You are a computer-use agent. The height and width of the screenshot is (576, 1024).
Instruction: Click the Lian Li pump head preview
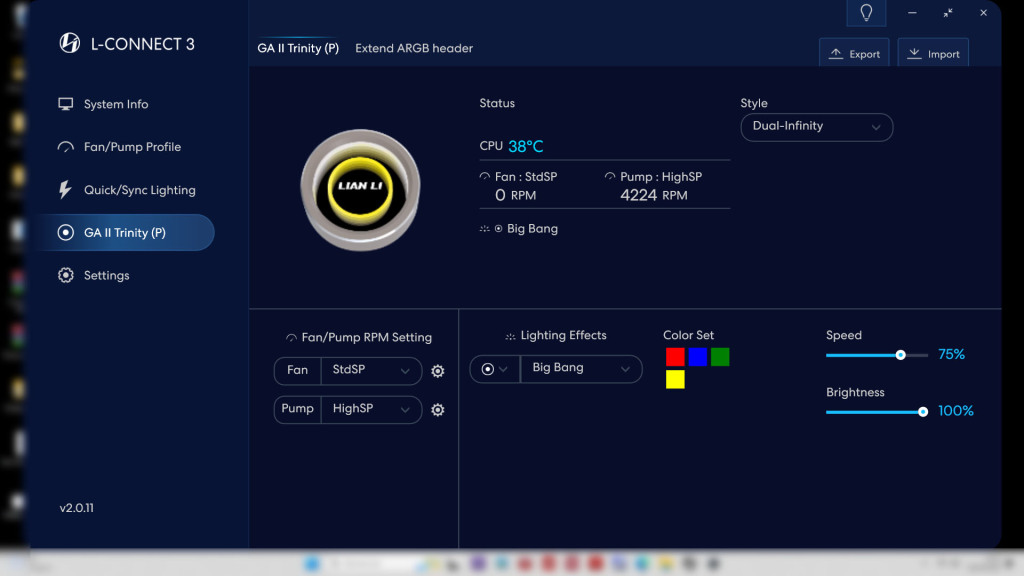pos(360,190)
